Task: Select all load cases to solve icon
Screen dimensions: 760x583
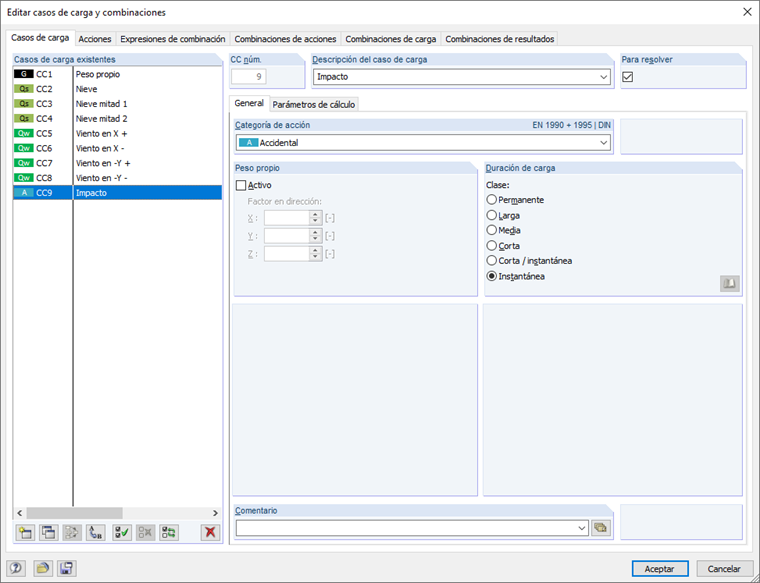Action: click(x=122, y=533)
